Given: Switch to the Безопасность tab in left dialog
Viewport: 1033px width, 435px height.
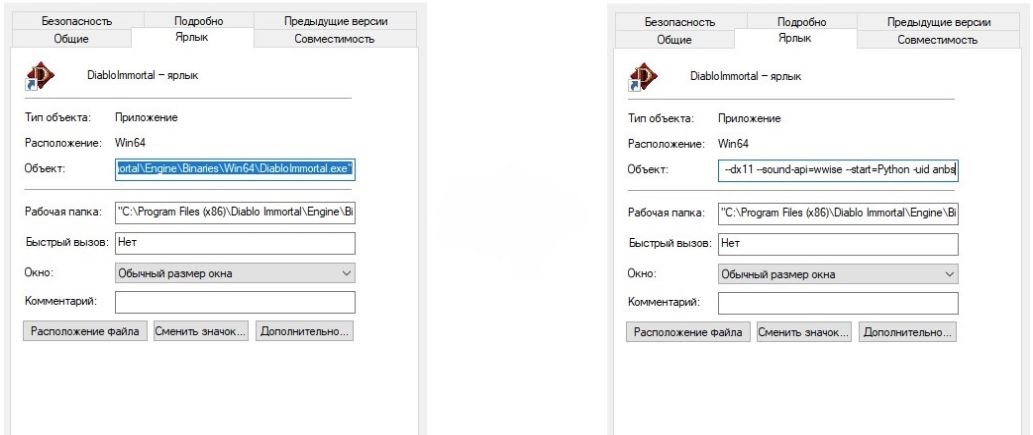Looking at the screenshot, I should (77, 21).
